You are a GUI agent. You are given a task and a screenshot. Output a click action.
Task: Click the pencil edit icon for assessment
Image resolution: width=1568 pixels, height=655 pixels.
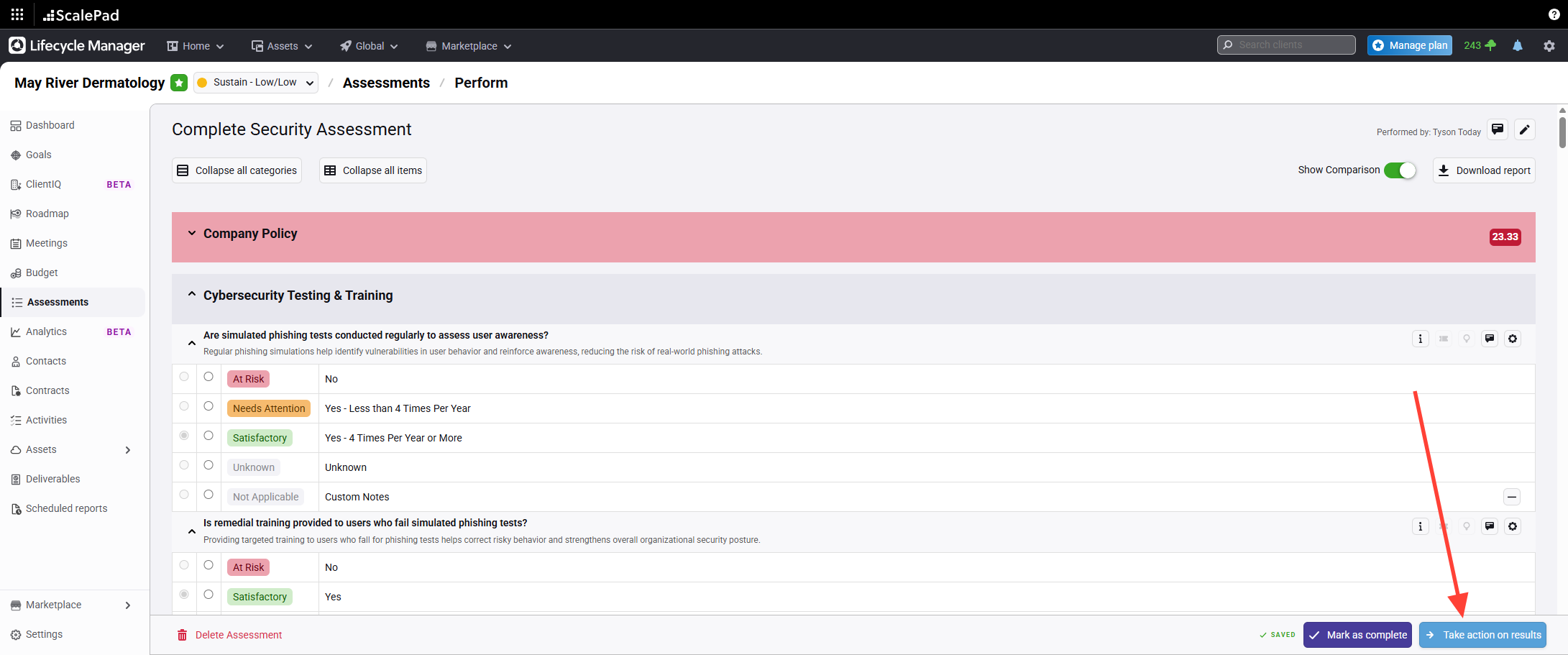1524,129
